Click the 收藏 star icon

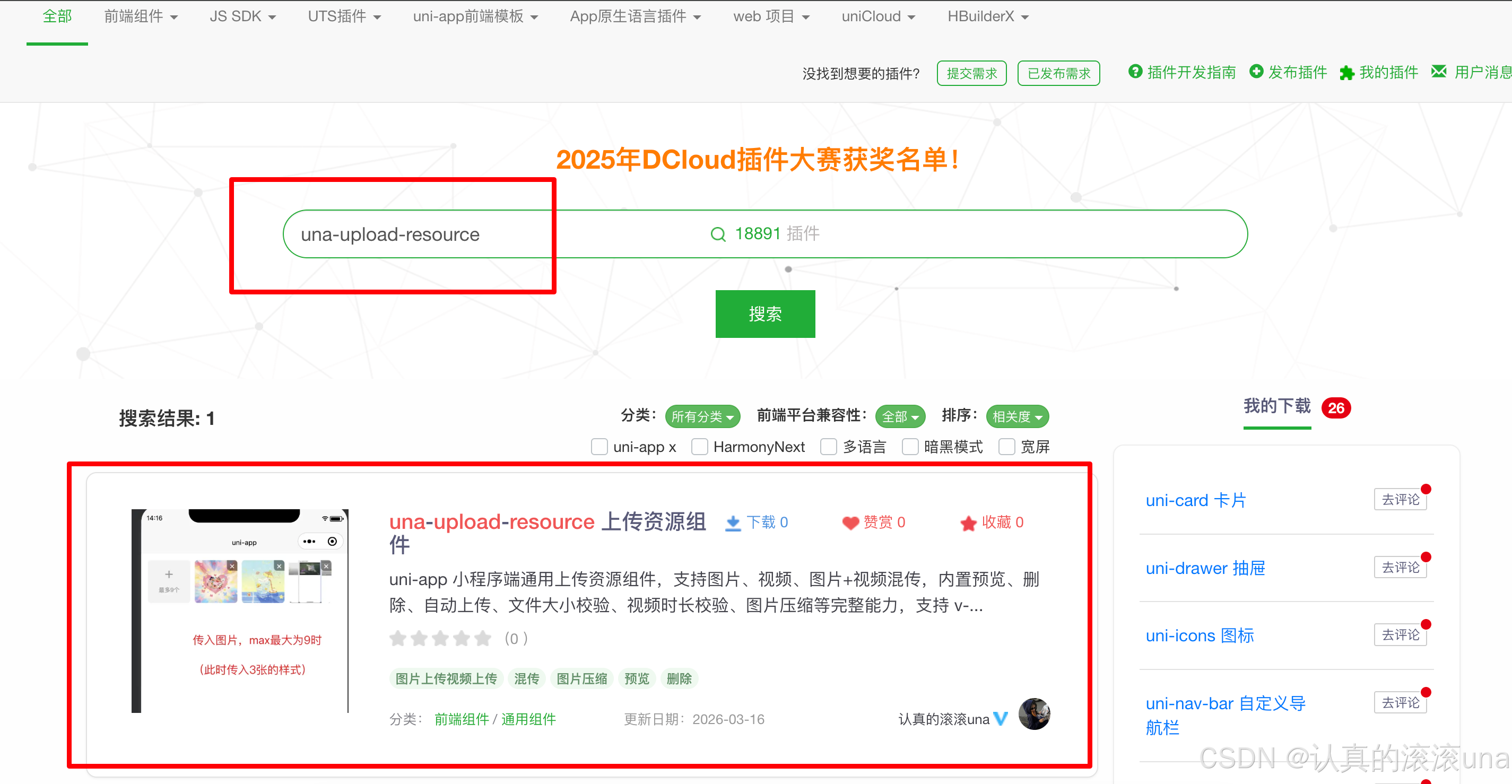click(x=969, y=523)
